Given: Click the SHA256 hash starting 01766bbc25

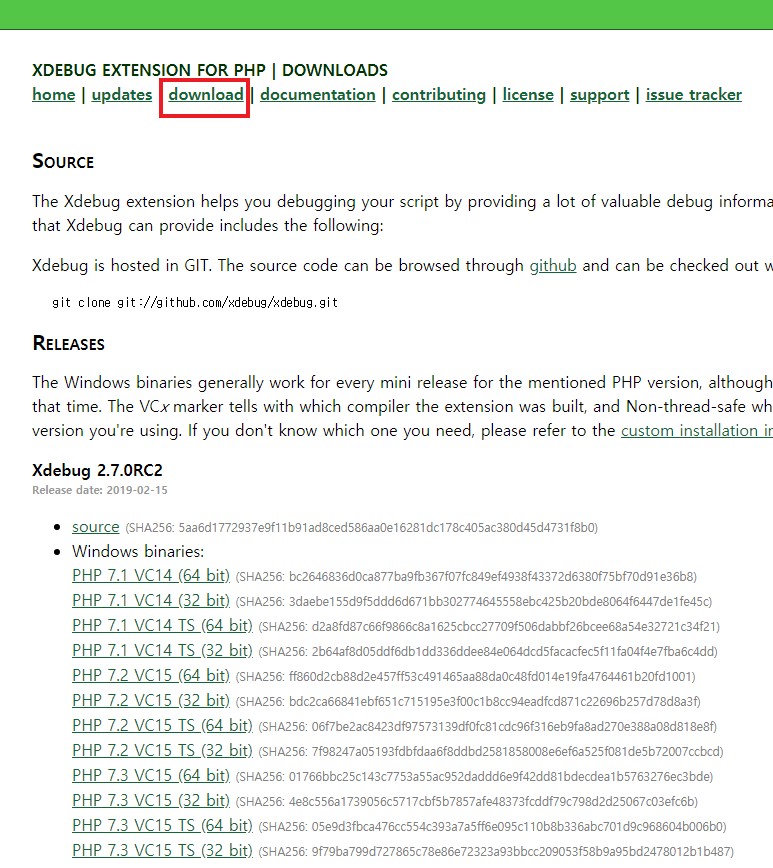Looking at the screenshot, I should 475,777.
